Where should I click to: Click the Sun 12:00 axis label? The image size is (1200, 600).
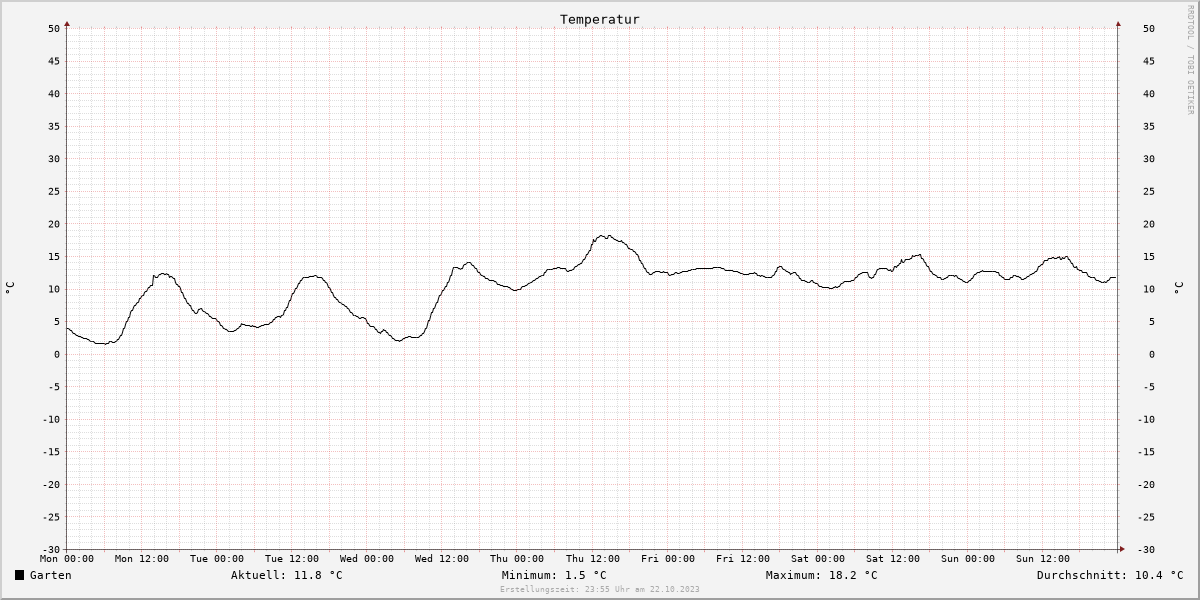(1043, 559)
